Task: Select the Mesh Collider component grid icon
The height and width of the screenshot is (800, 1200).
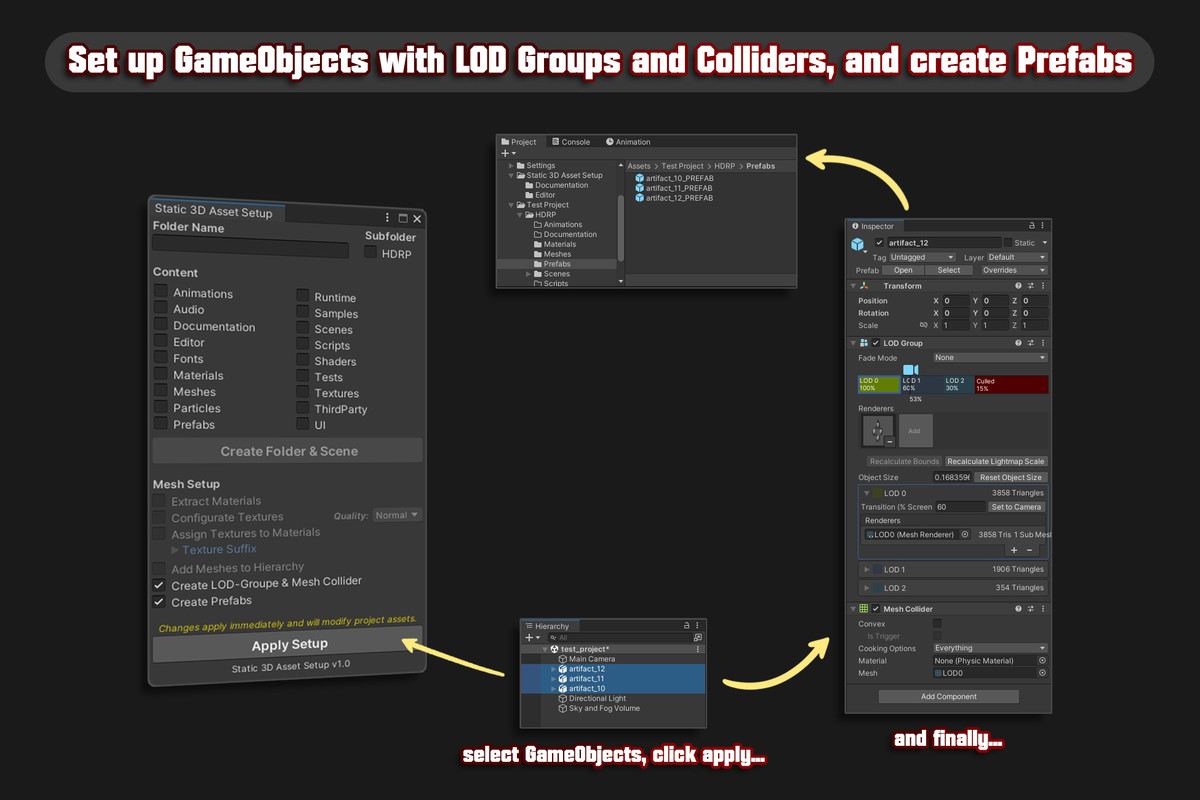Action: coord(864,609)
